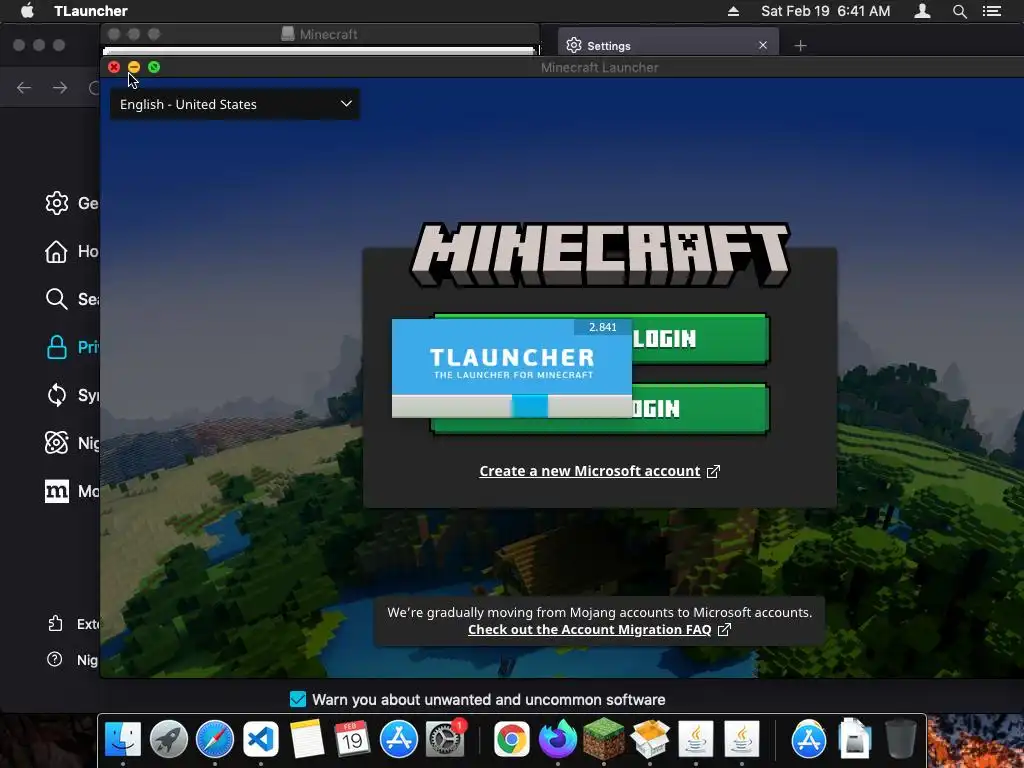The height and width of the screenshot is (768, 1024).
Task: Open Firefox Nightly from the dock
Action: pos(558,739)
